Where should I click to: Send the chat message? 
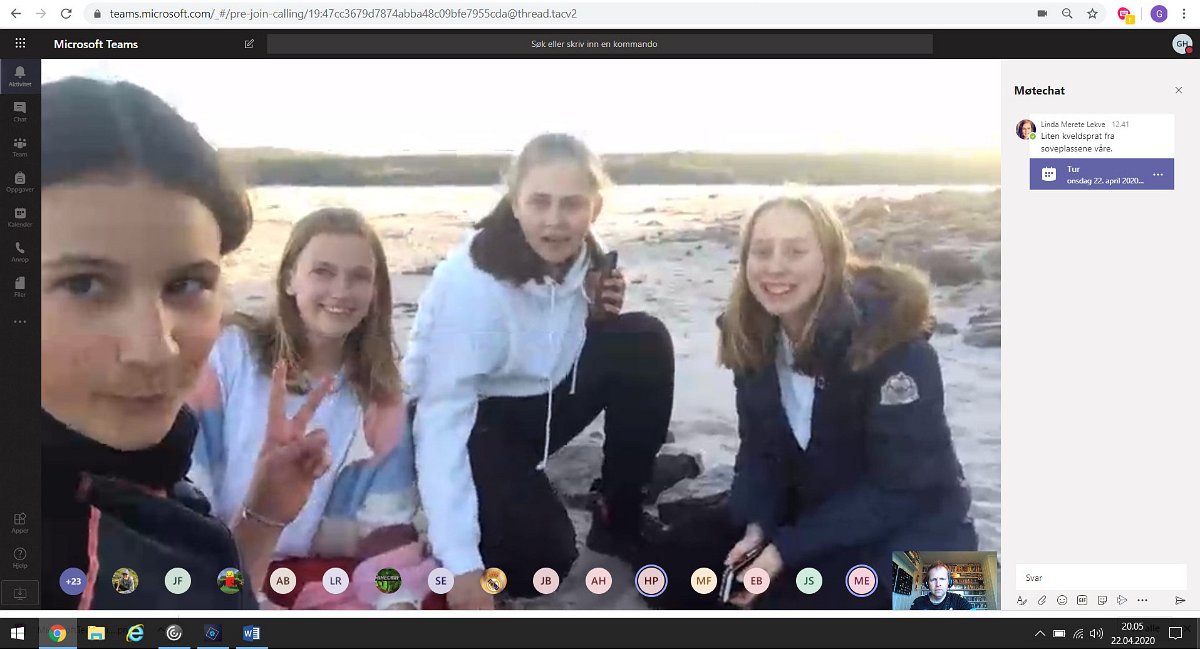pos(1180,600)
